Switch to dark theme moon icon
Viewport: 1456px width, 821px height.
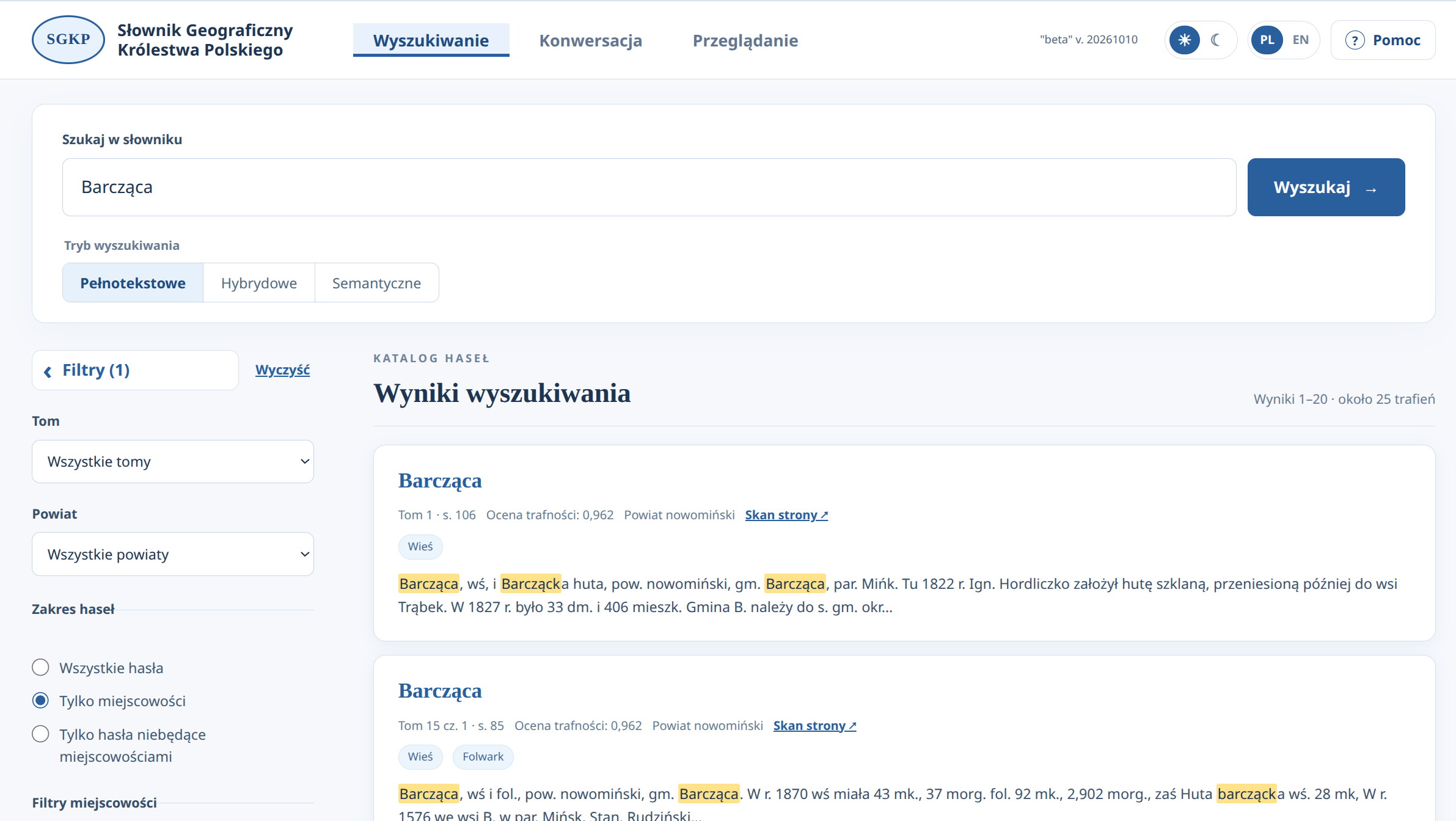tap(1216, 40)
